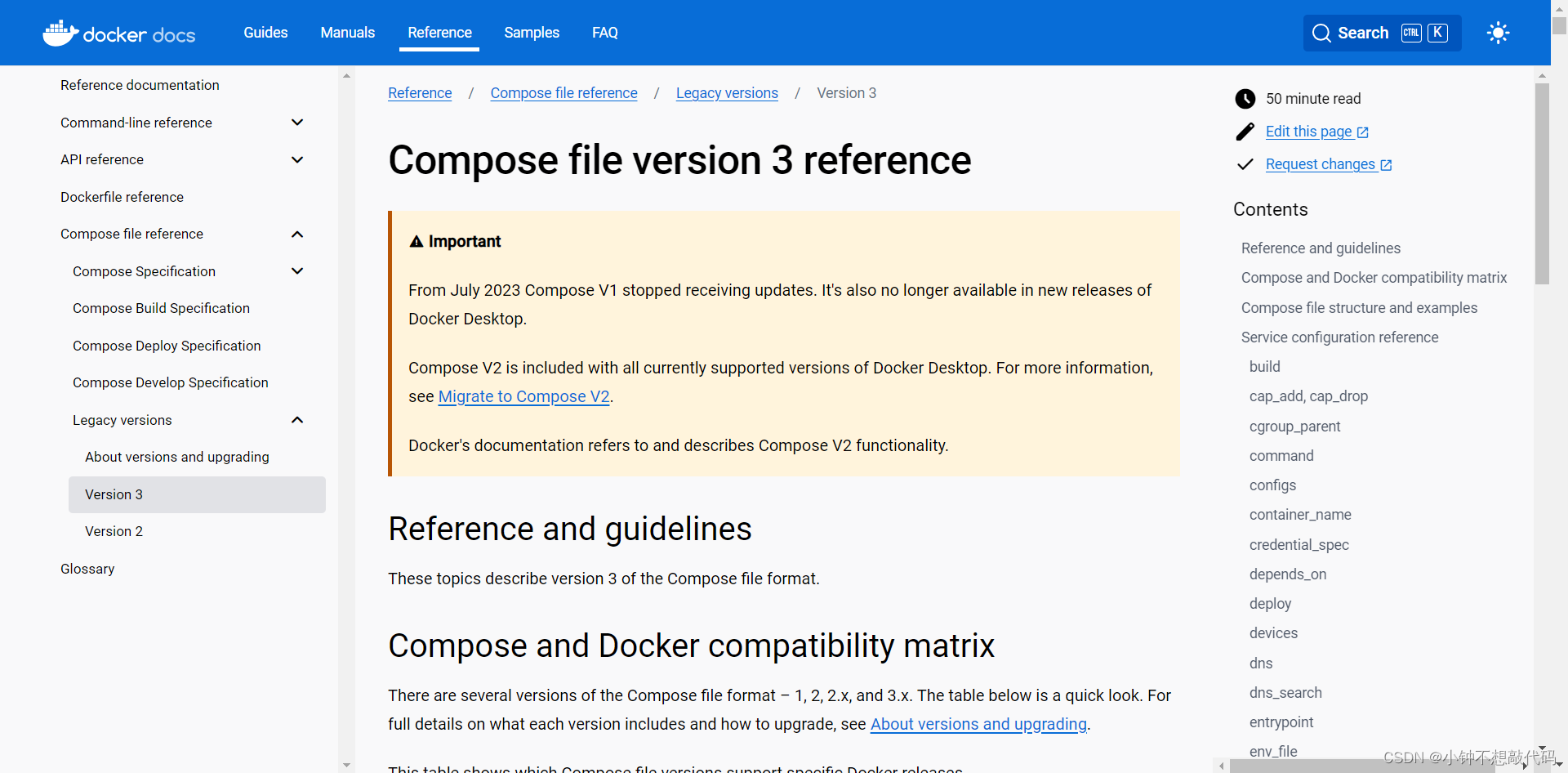1568x773 pixels.
Task: Open Compose Deploy Specification in sidebar
Action: click(167, 346)
